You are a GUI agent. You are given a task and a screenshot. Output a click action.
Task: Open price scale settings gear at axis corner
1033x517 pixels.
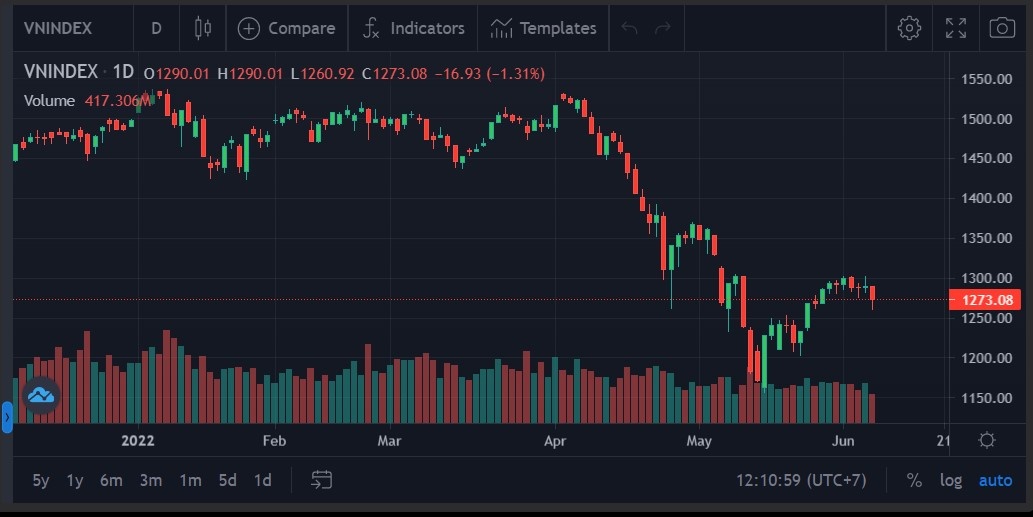click(987, 440)
